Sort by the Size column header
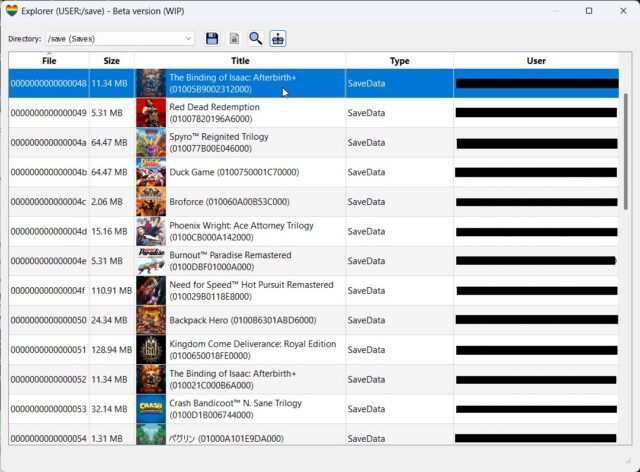 111,61
